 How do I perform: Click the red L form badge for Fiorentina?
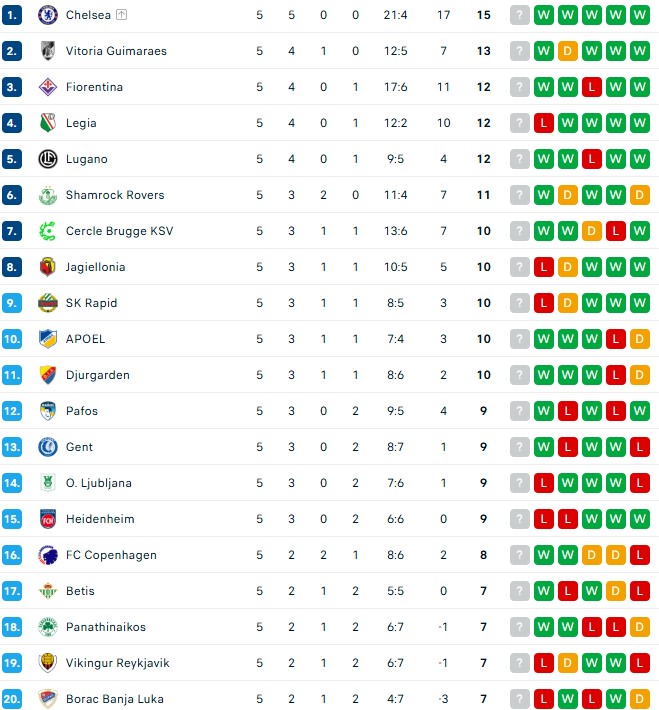pos(592,87)
